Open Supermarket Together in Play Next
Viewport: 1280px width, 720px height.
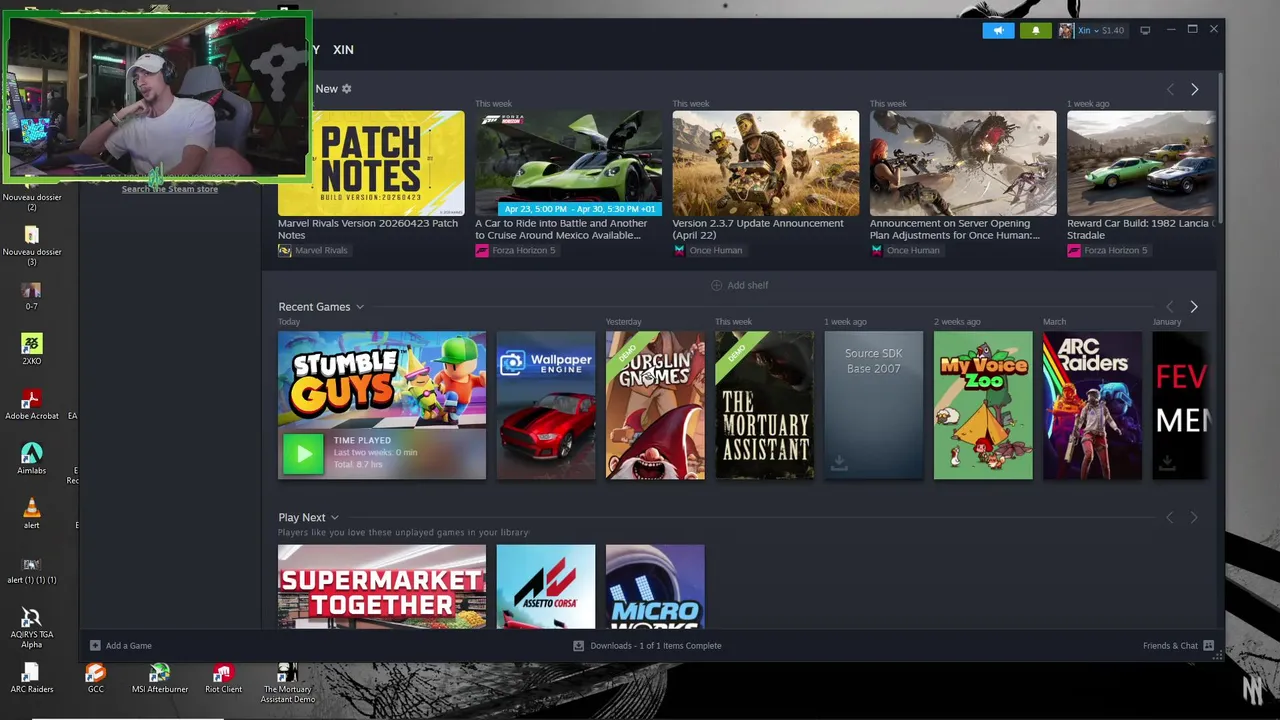click(x=382, y=587)
